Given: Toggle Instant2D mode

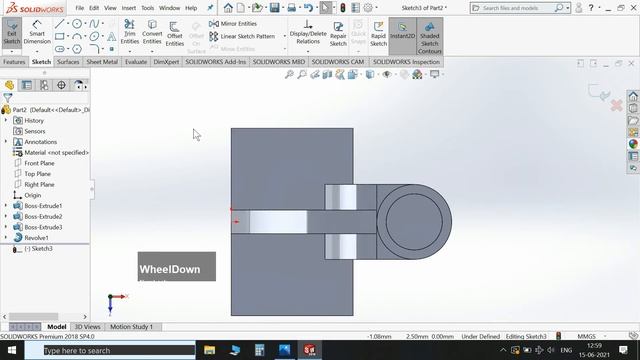Looking at the screenshot, I should 402,36.
